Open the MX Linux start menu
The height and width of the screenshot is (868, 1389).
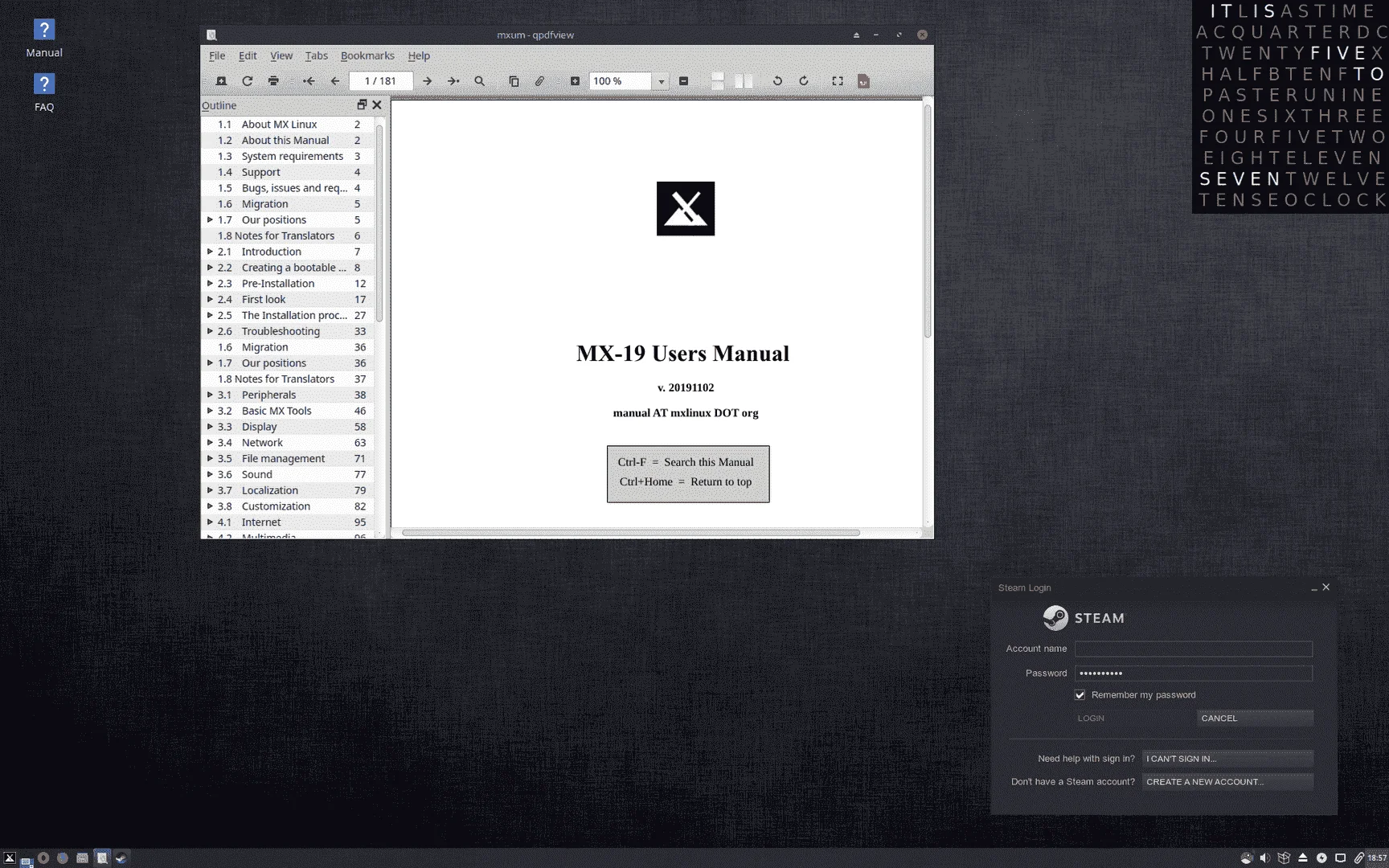coord(10,858)
